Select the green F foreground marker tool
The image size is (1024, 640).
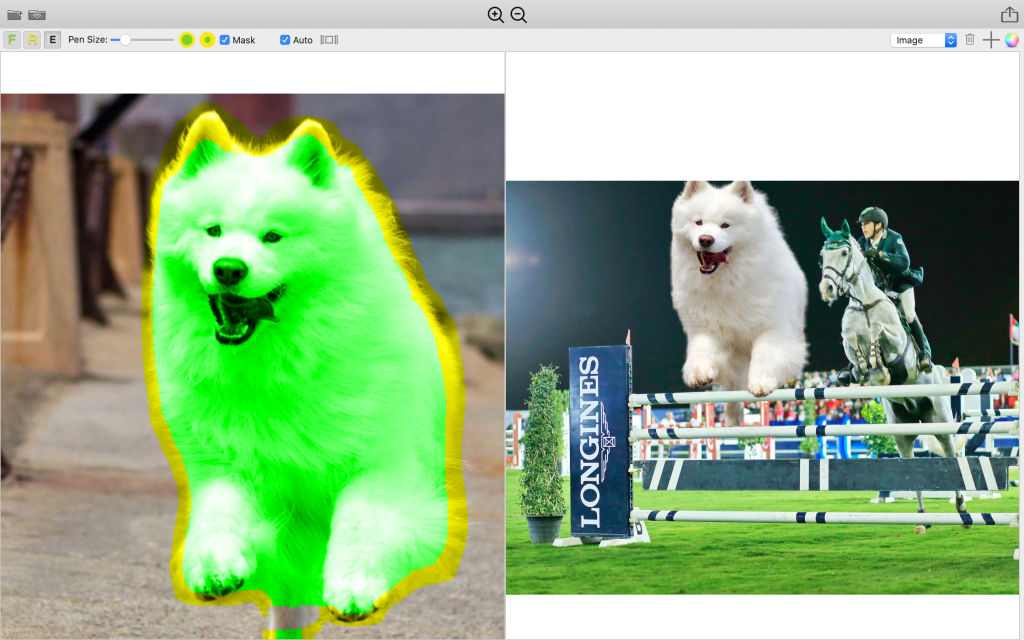click(12, 40)
